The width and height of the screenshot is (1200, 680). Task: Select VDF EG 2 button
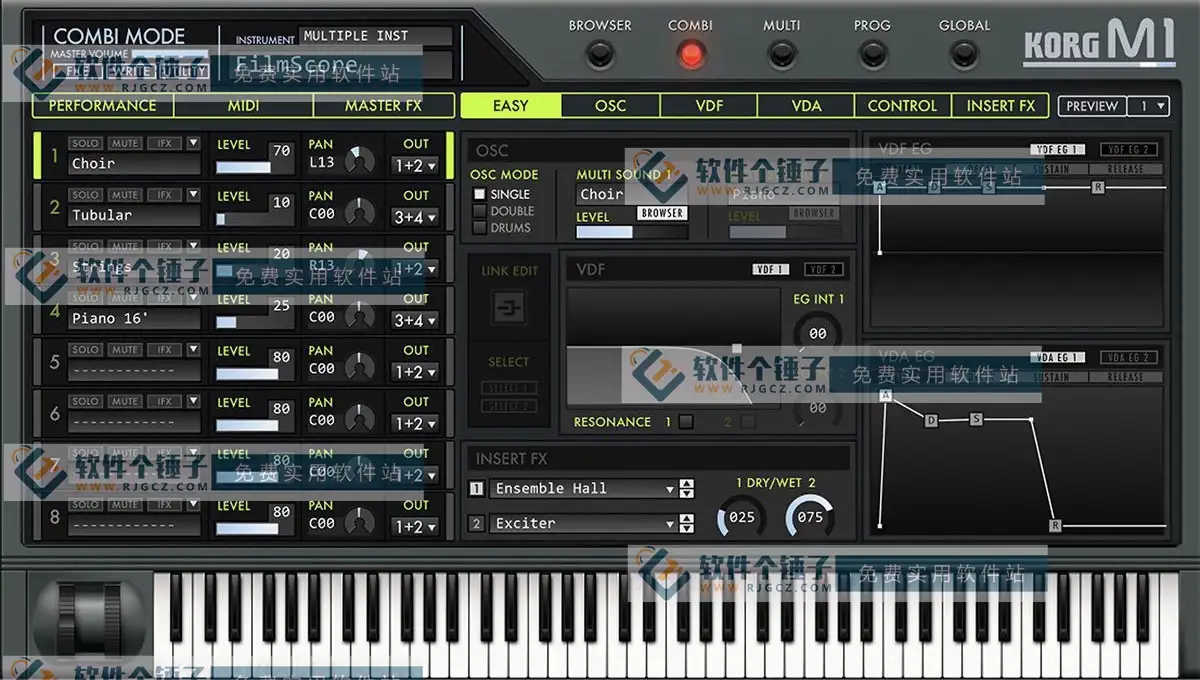coord(1130,150)
